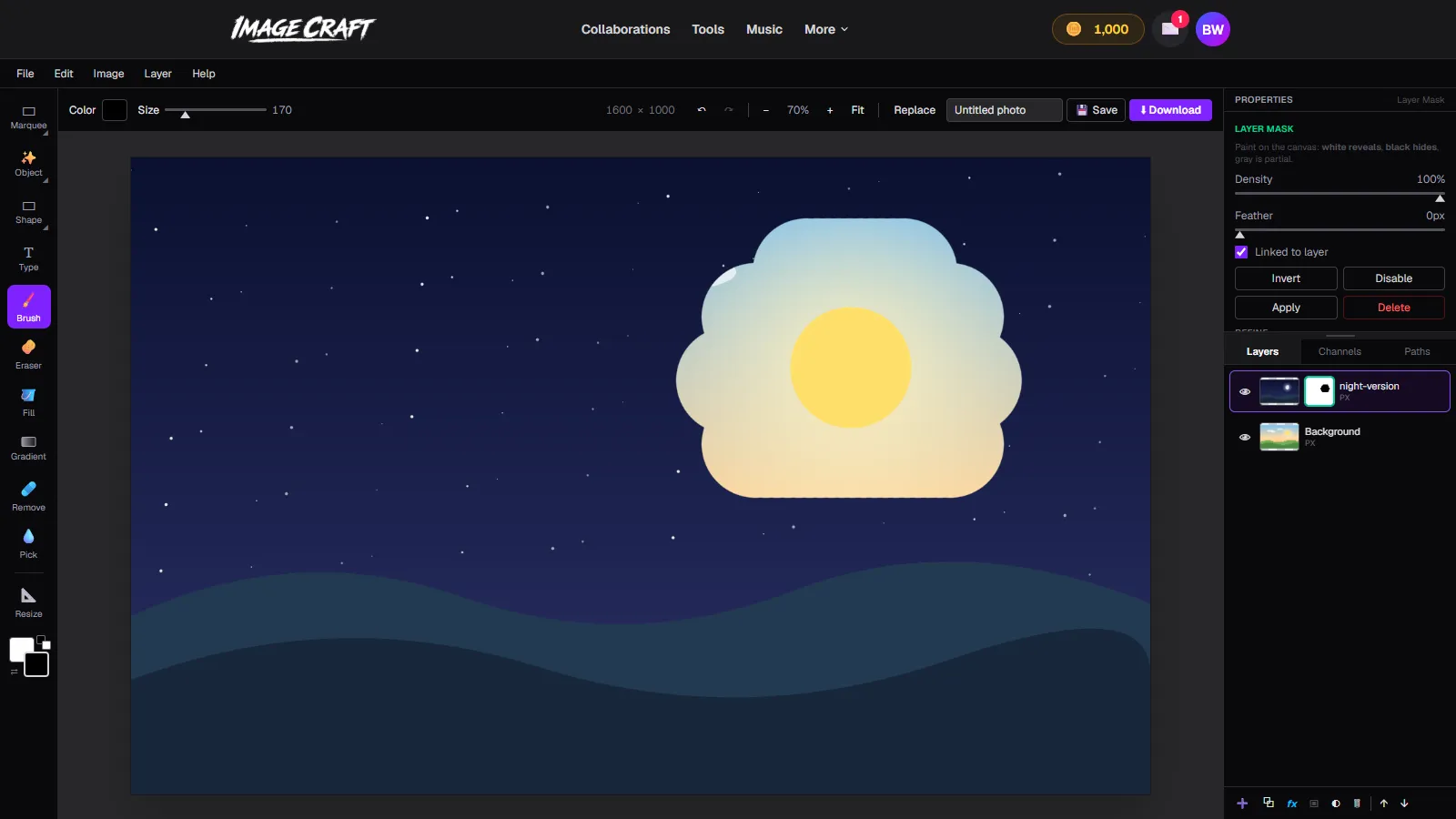1456x819 pixels.
Task: Open the Layer menu
Action: [x=157, y=74]
